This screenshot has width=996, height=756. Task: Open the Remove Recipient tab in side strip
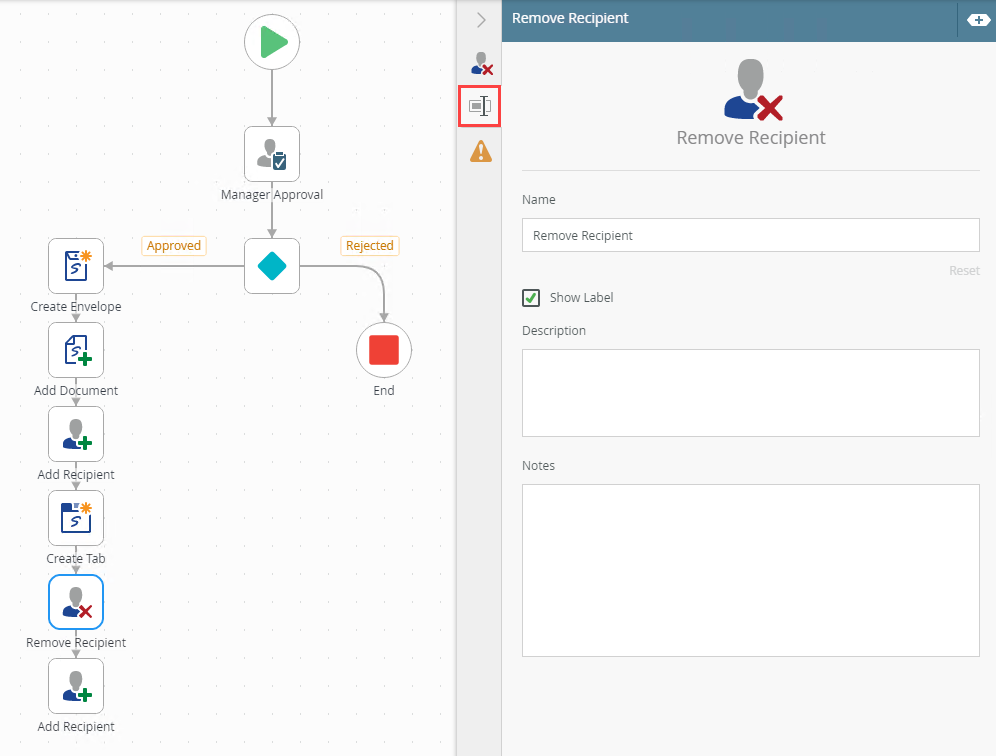(x=481, y=64)
